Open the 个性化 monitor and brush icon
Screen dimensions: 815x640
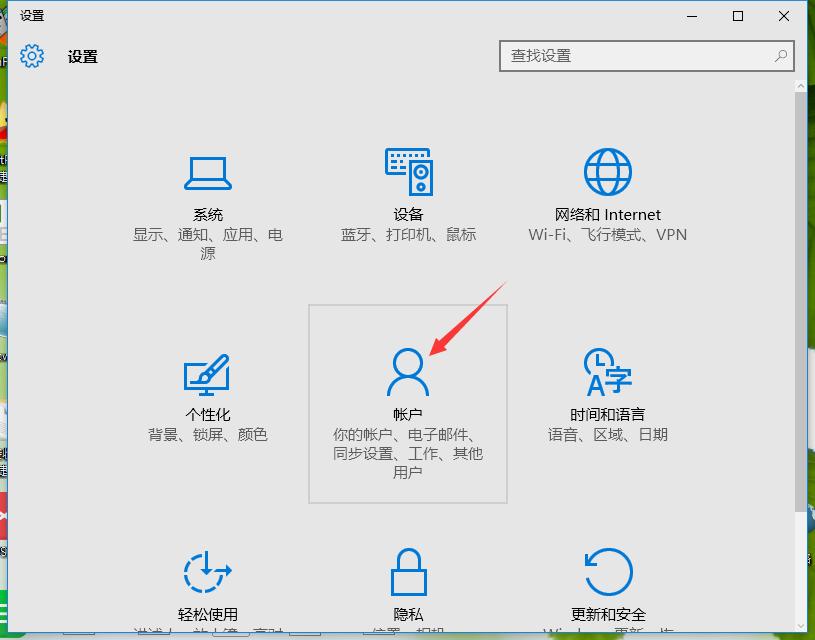(208, 374)
